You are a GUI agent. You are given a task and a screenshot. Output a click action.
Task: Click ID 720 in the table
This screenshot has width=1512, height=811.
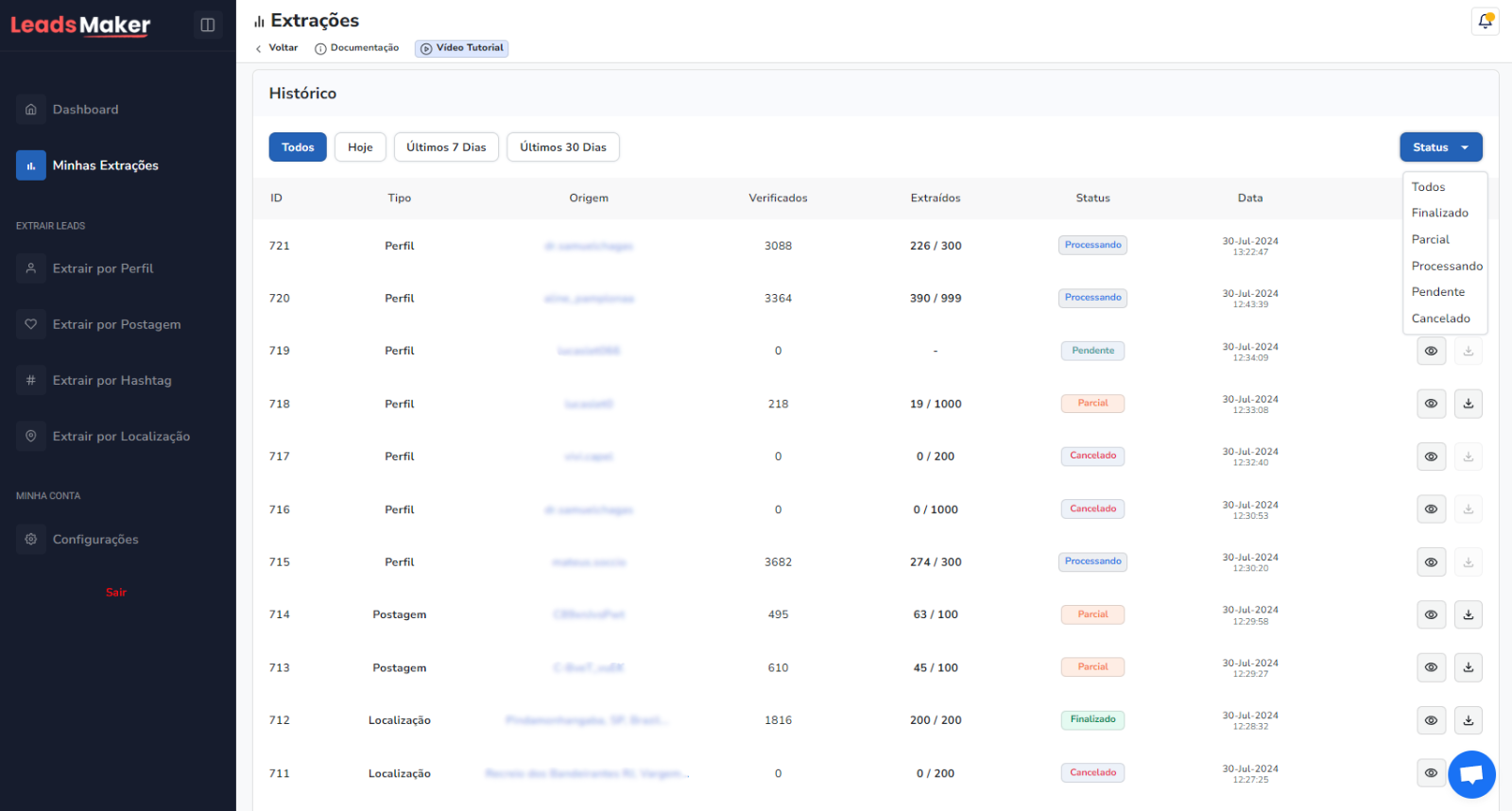[280, 299]
